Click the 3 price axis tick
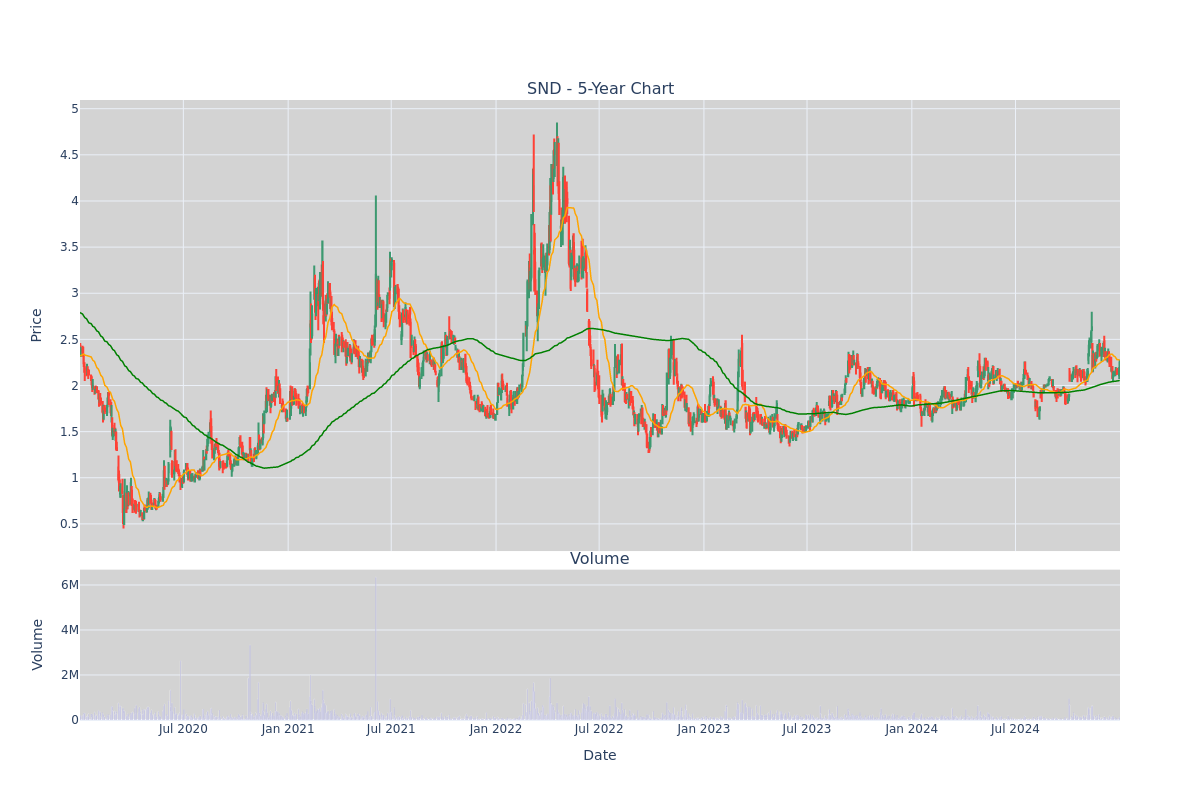This screenshot has height=800, width=1200. coord(74,293)
